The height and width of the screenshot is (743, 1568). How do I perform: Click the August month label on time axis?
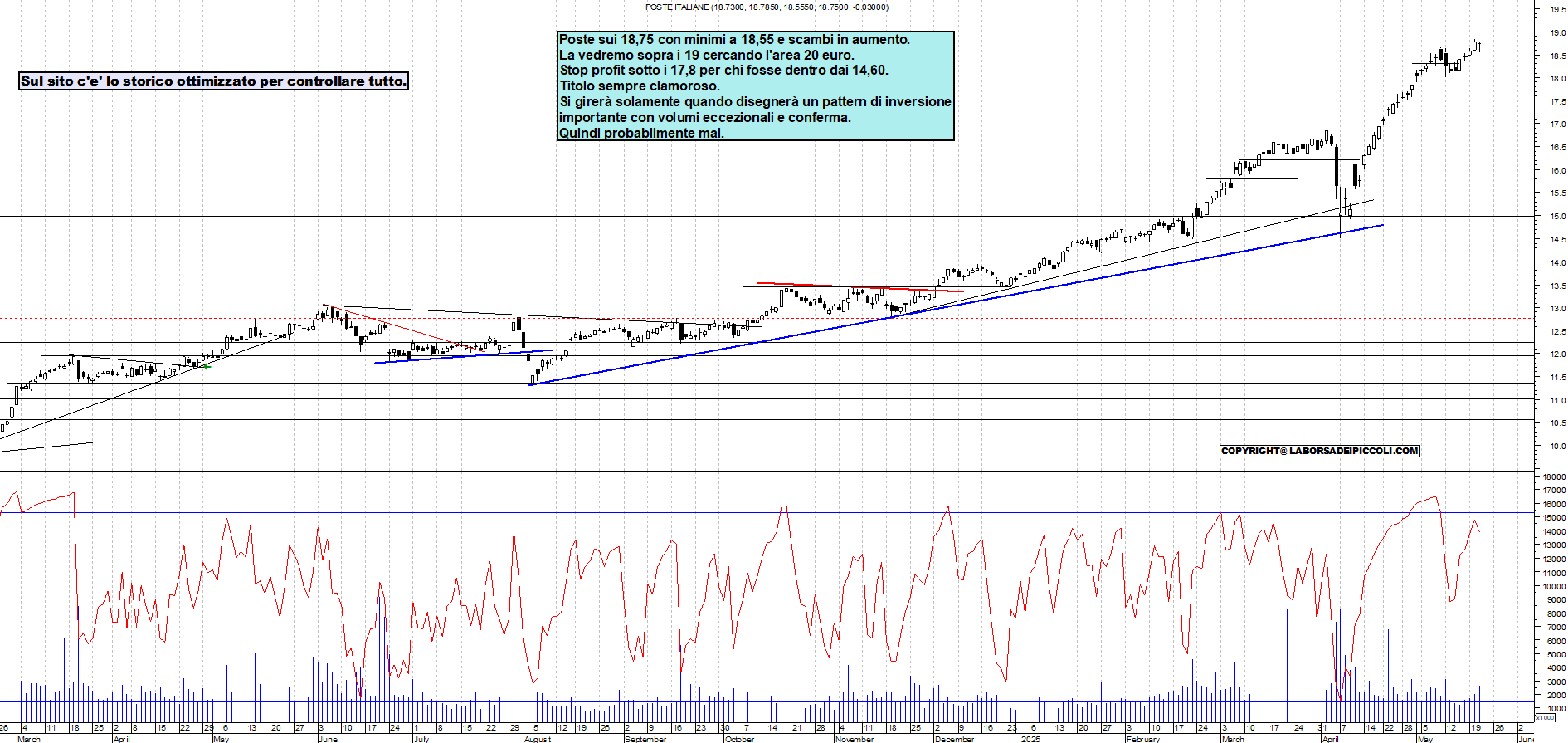[x=538, y=739]
